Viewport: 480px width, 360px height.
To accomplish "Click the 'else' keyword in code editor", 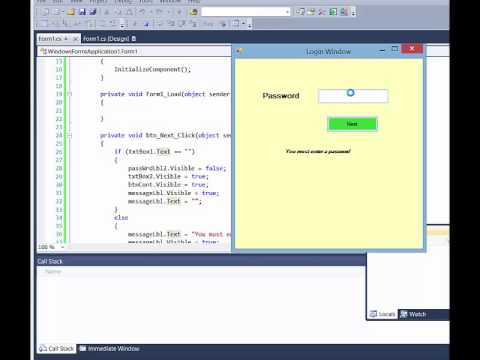I will (x=121, y=218).
